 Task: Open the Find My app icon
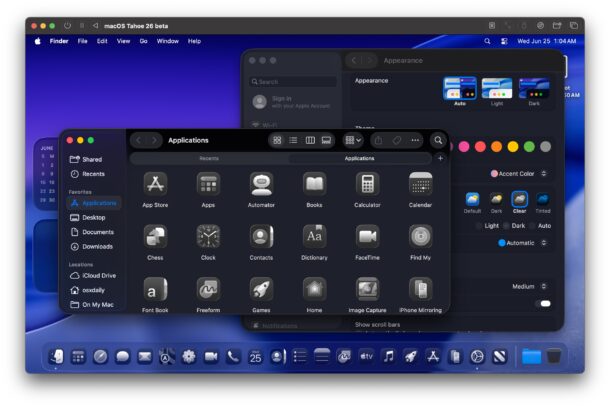click(x=421, y=236)
